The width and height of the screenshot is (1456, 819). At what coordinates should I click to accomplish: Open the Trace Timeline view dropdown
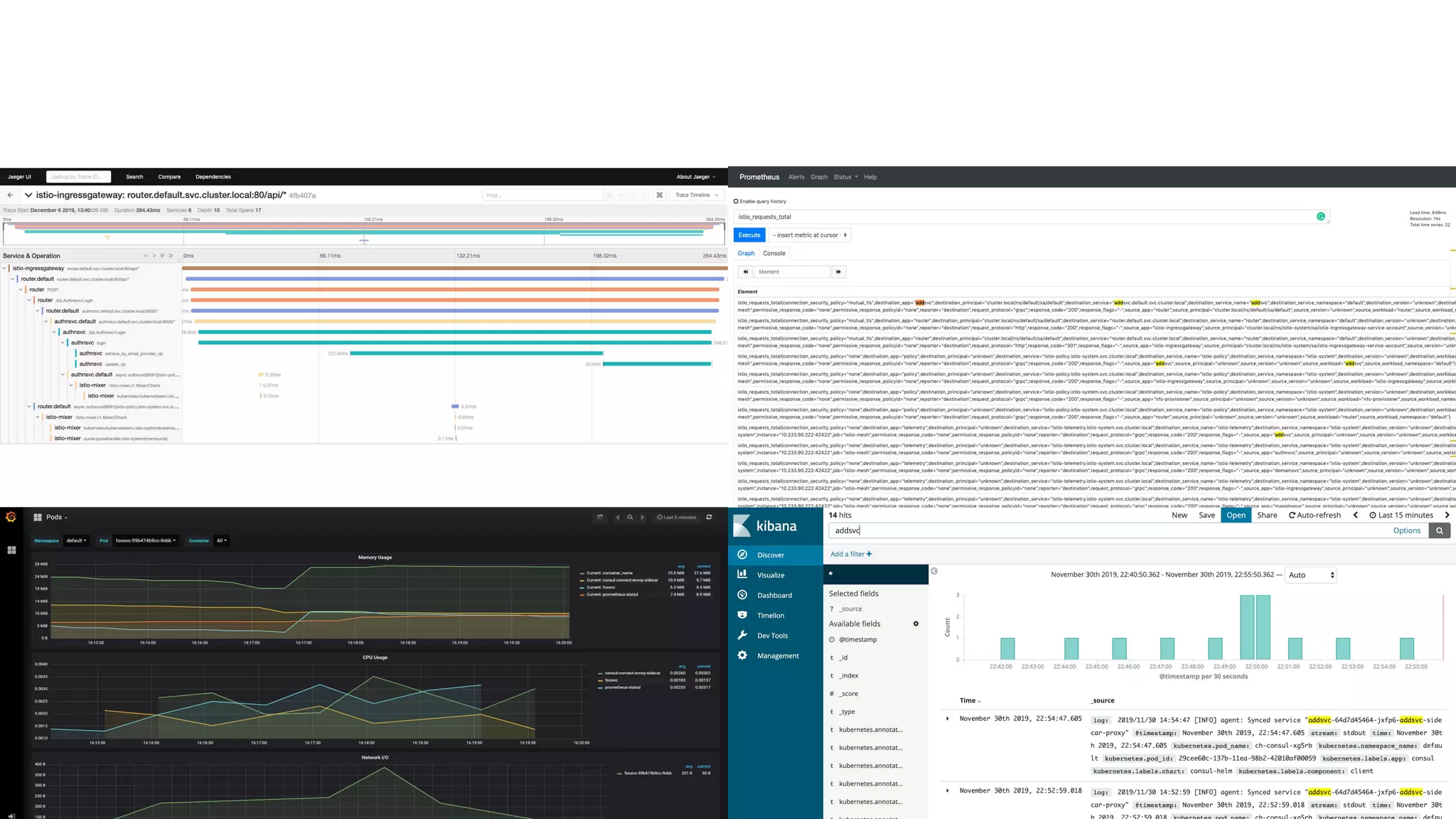pos(697,195)
